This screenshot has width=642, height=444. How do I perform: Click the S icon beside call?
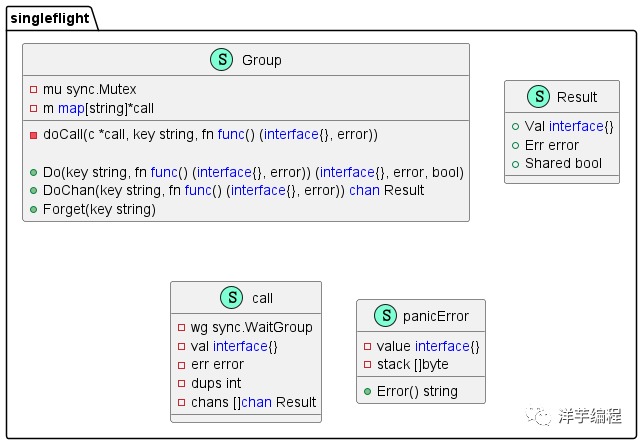(x=231, y=298)
